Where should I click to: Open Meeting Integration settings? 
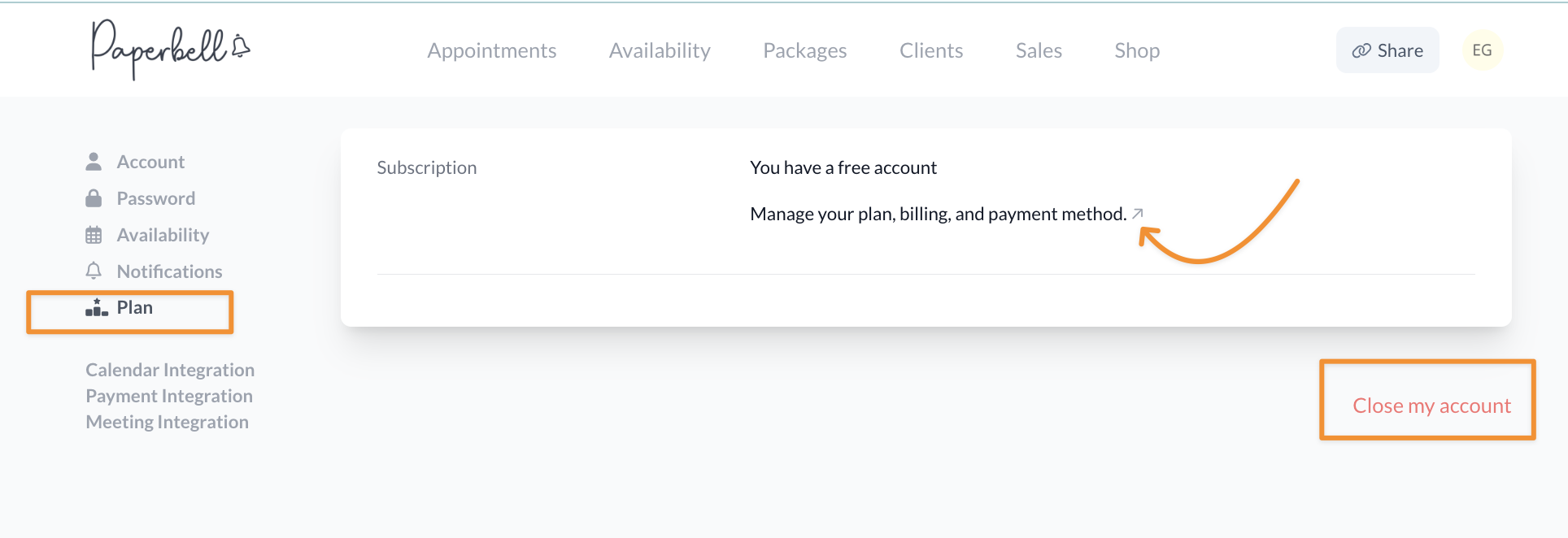(167, 422)
